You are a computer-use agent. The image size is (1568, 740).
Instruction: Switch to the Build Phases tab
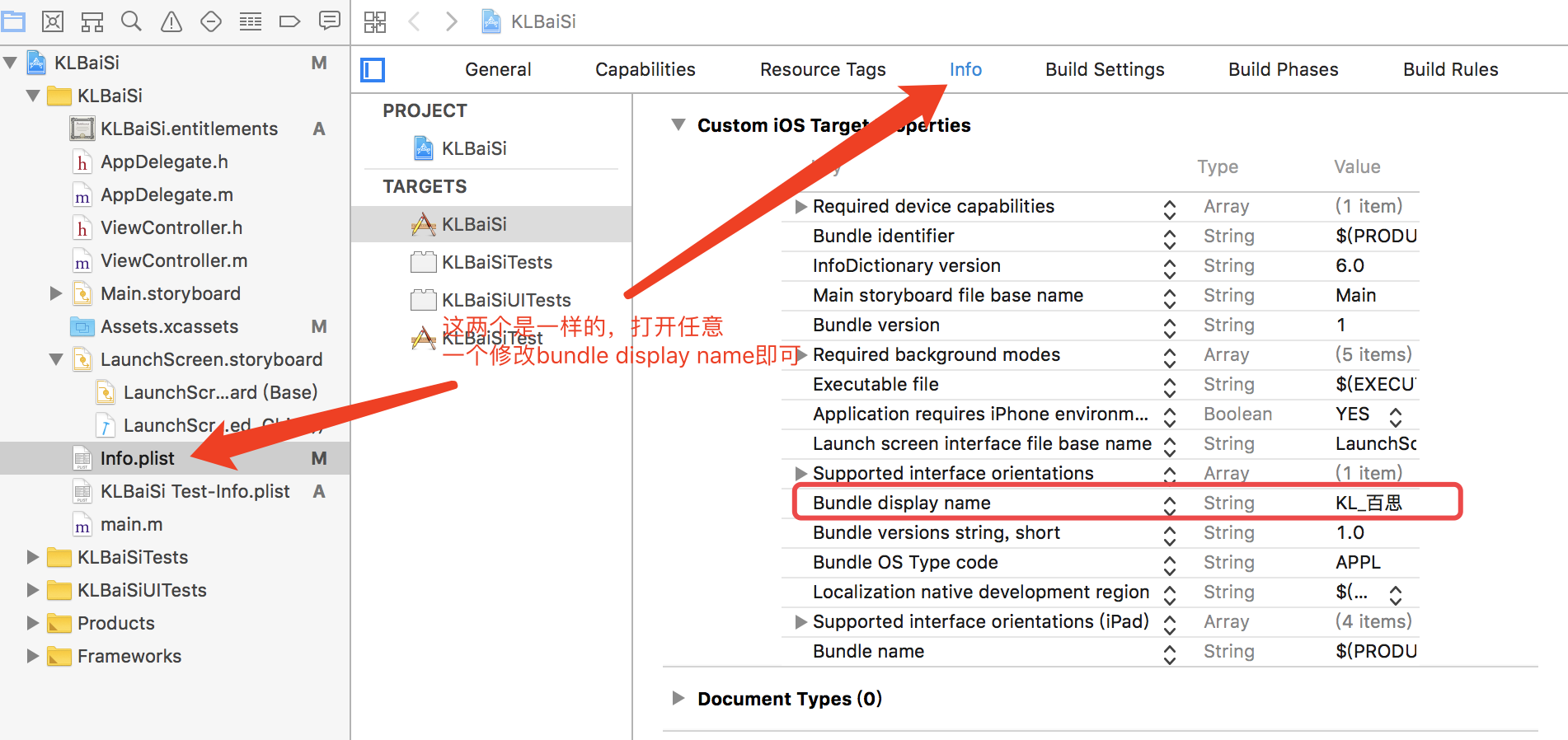(x=1284, y=70)
